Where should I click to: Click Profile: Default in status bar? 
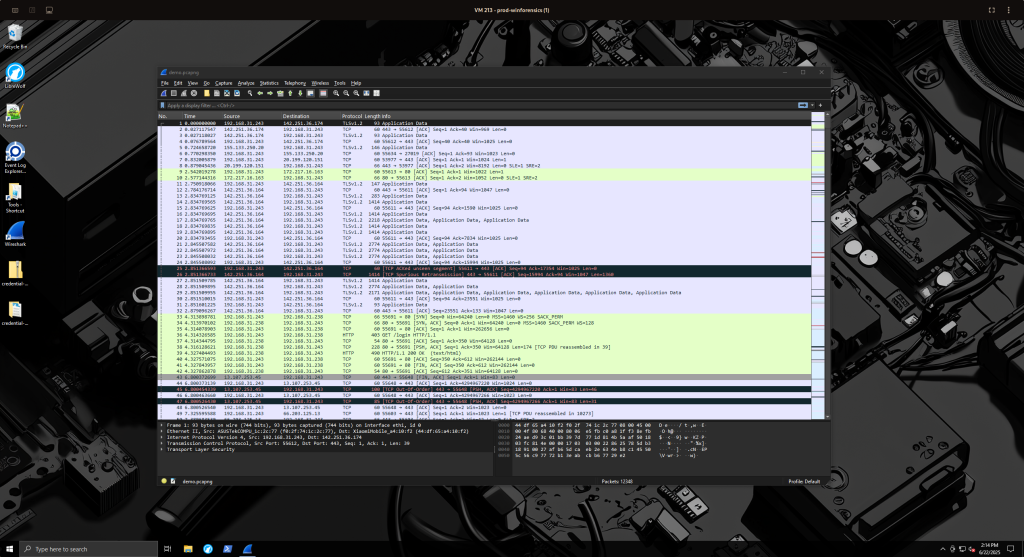pos(804,481)
